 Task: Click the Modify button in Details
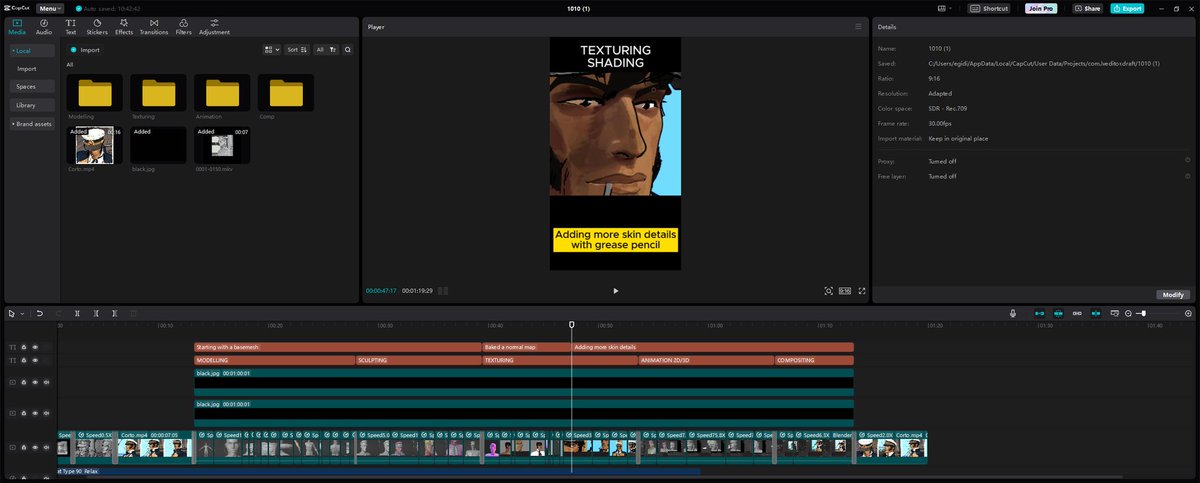click(1173, 295)
